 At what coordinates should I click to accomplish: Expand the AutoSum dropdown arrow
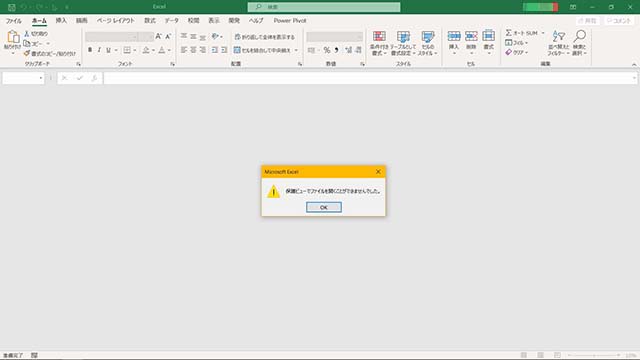[543, 33]
